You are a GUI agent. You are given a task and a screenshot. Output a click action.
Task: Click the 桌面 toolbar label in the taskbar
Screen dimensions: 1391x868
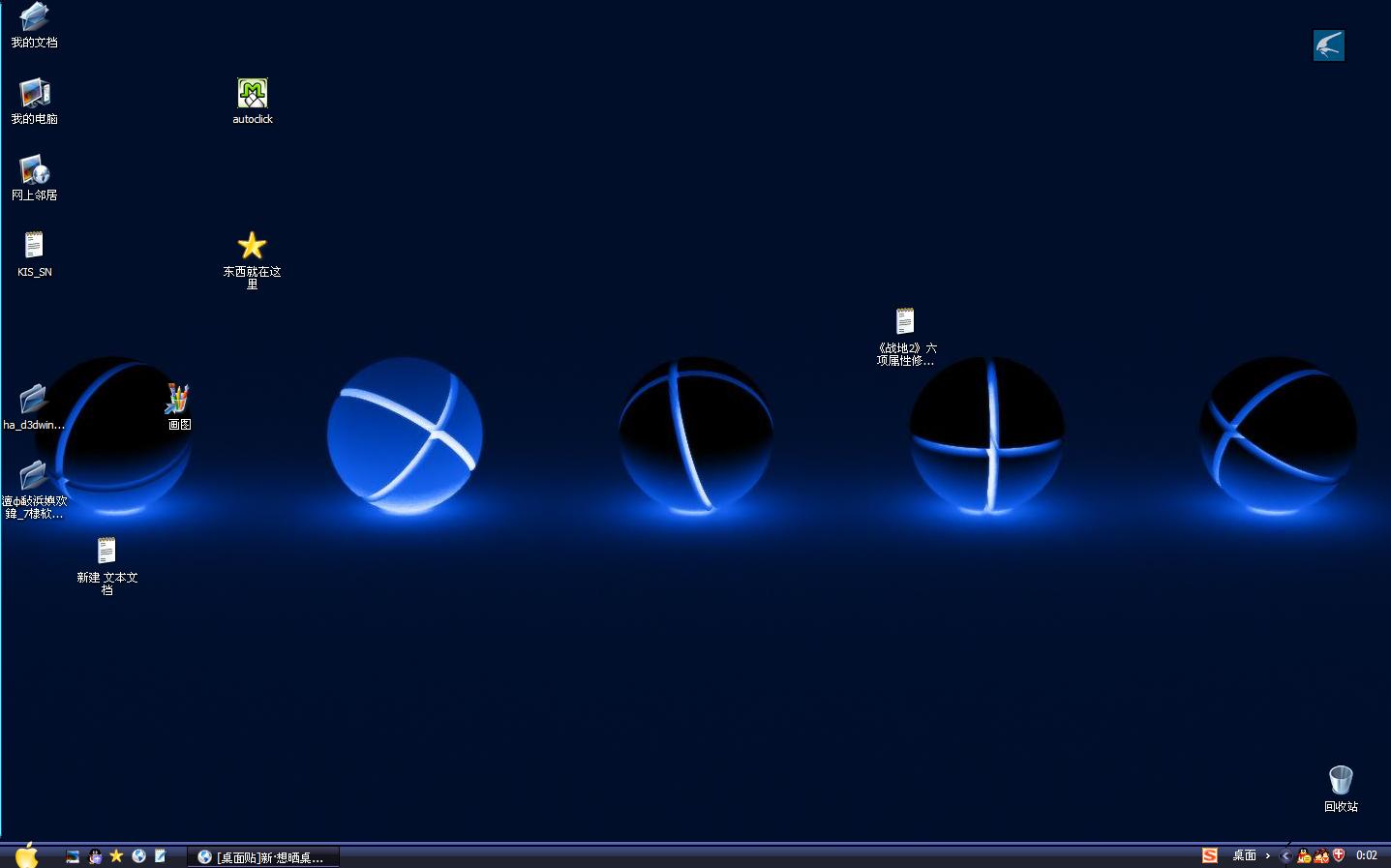click(1244, 855)
